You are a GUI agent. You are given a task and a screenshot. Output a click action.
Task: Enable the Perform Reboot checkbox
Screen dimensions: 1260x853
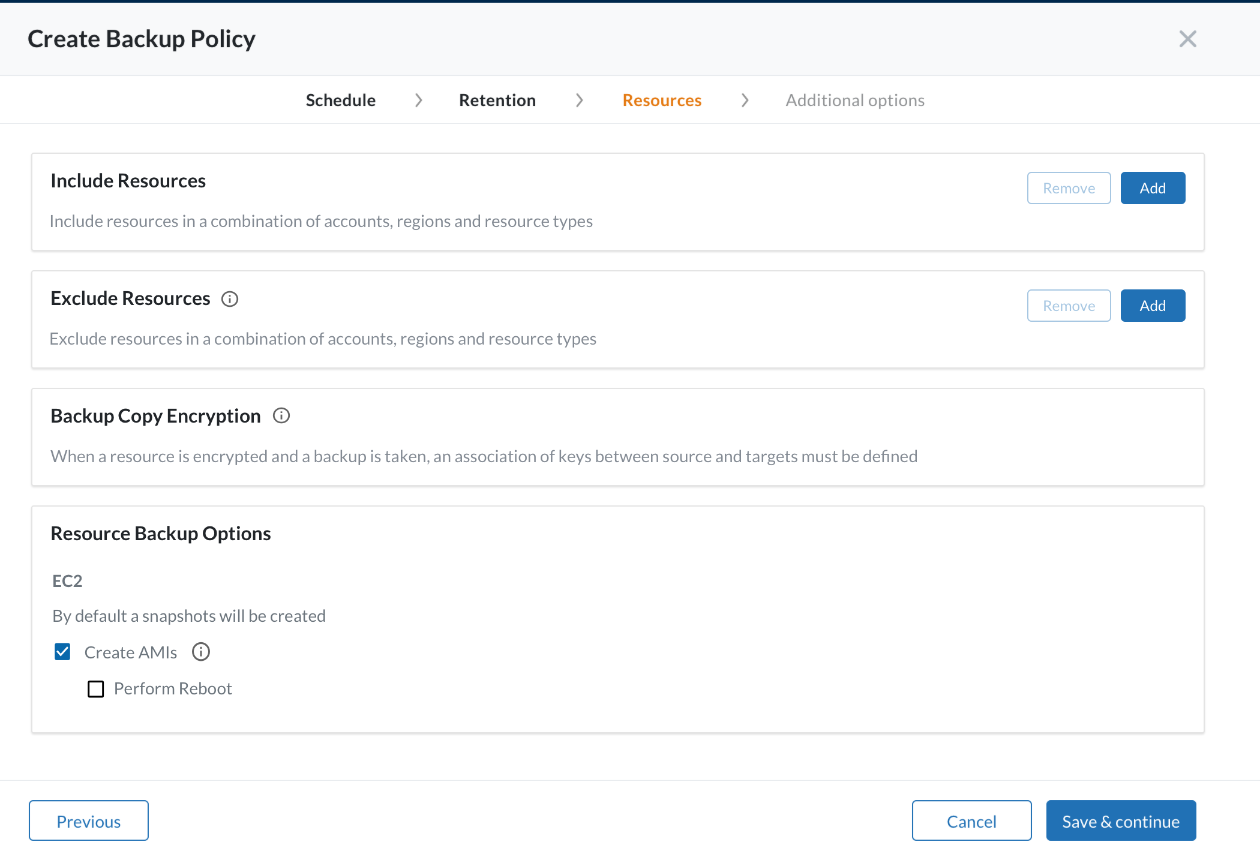[x=96, y=689]
